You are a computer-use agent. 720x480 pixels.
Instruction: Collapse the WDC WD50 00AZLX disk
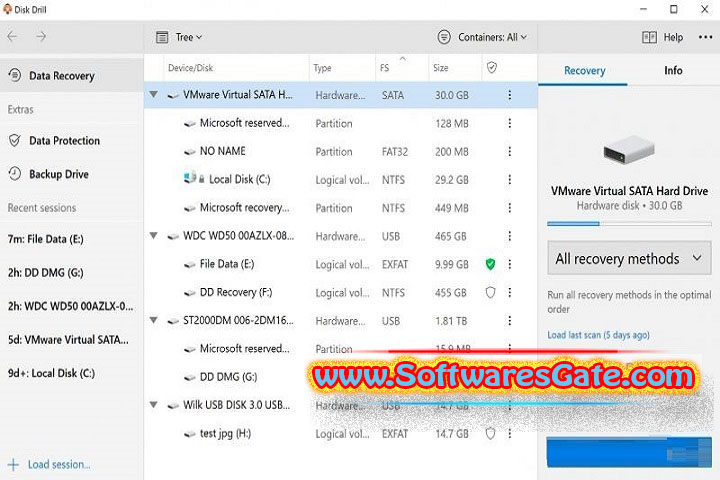point(154,236)
